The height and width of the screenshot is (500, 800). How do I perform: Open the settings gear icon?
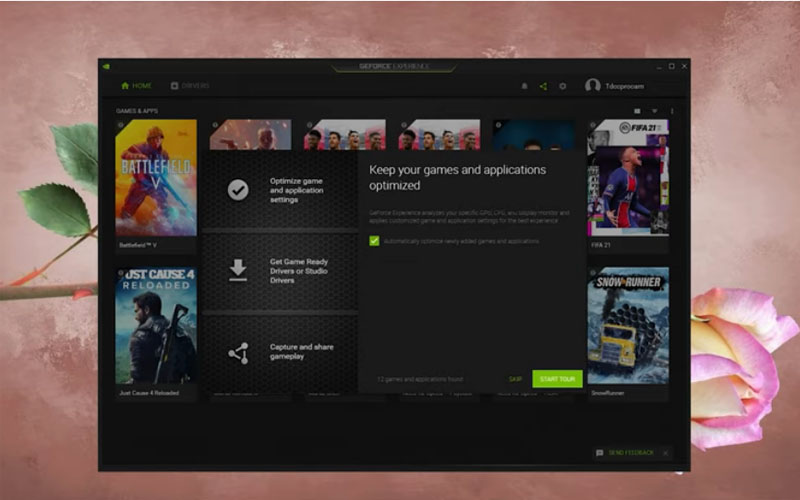pyautogui.click(x=562, y=86)
